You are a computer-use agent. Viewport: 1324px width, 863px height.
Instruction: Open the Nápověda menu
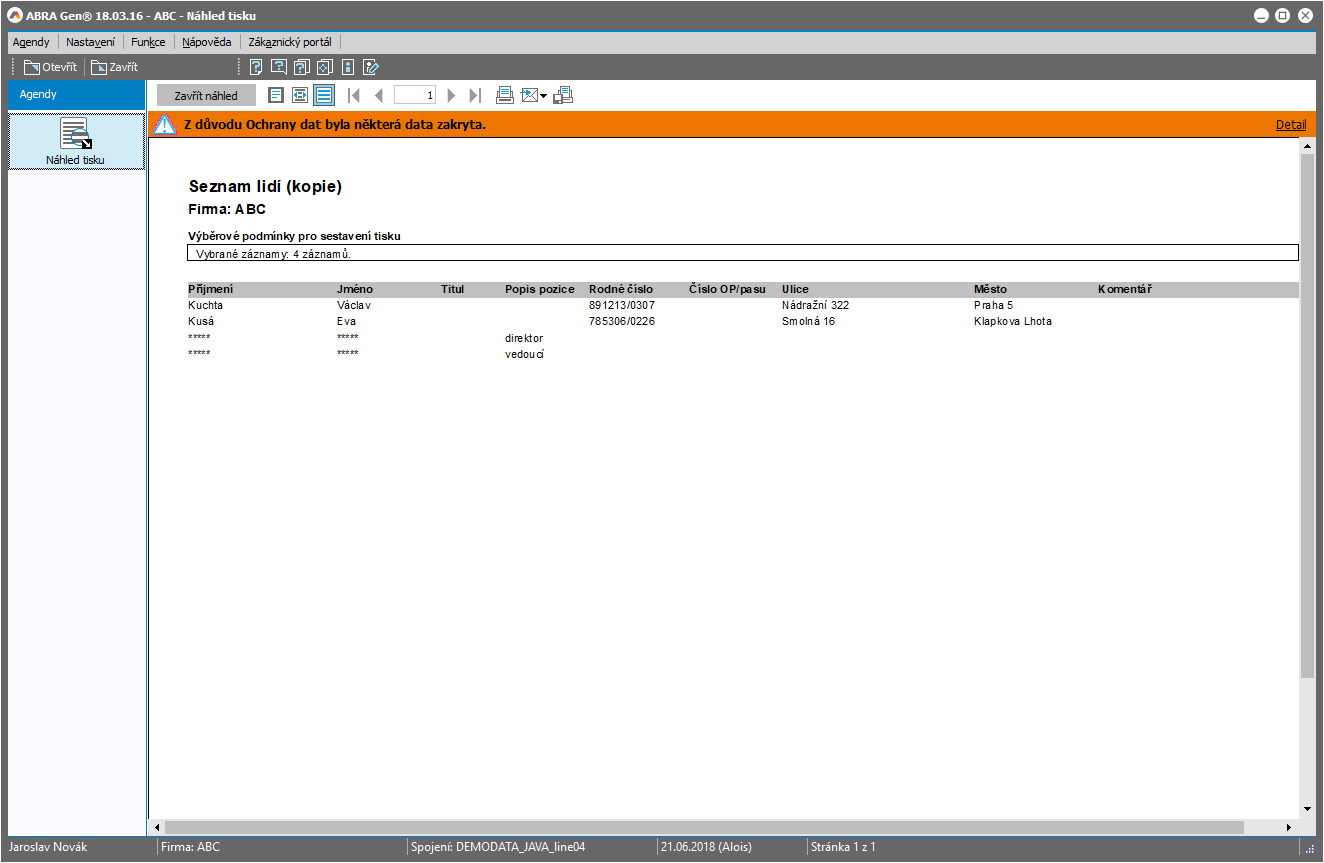click(206, 42)
